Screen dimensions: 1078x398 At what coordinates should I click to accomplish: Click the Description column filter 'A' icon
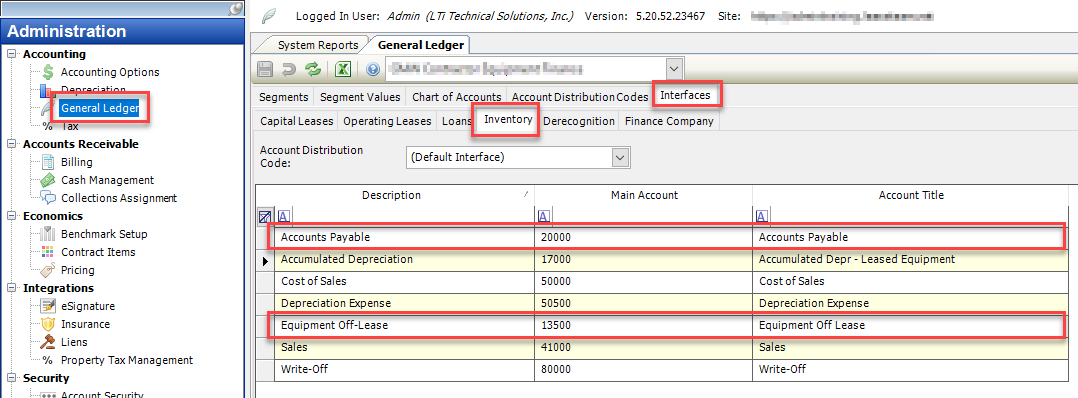click(283, 217)
